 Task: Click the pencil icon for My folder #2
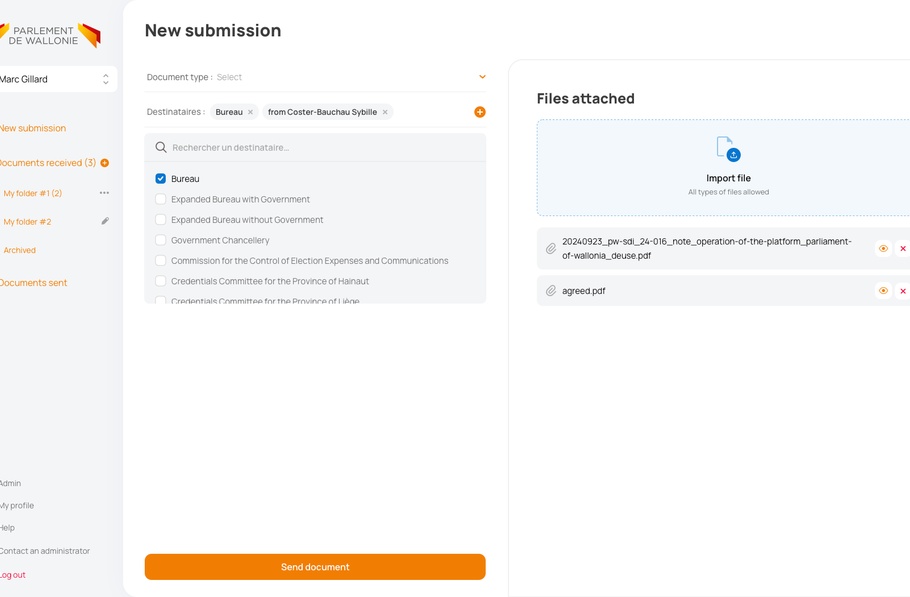(105, 221)
